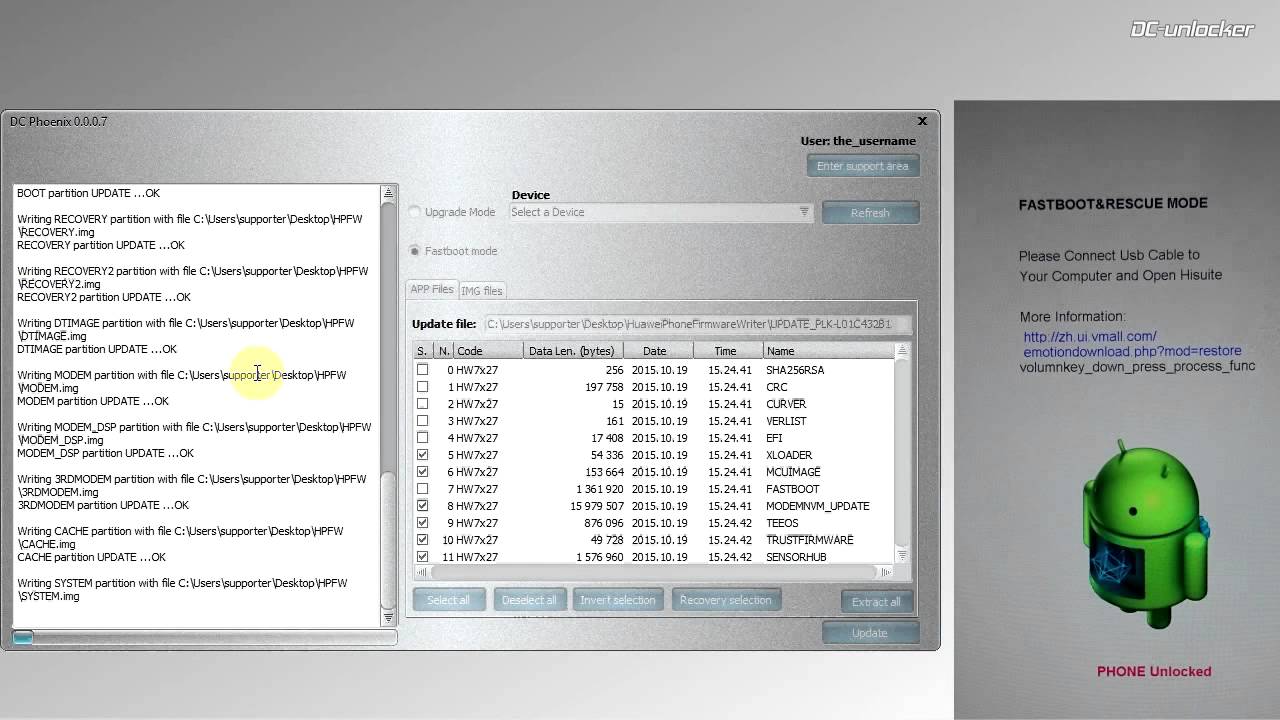
Task: Click the file table horizontal scroll right arrow
Action: [x=886, y=572]
